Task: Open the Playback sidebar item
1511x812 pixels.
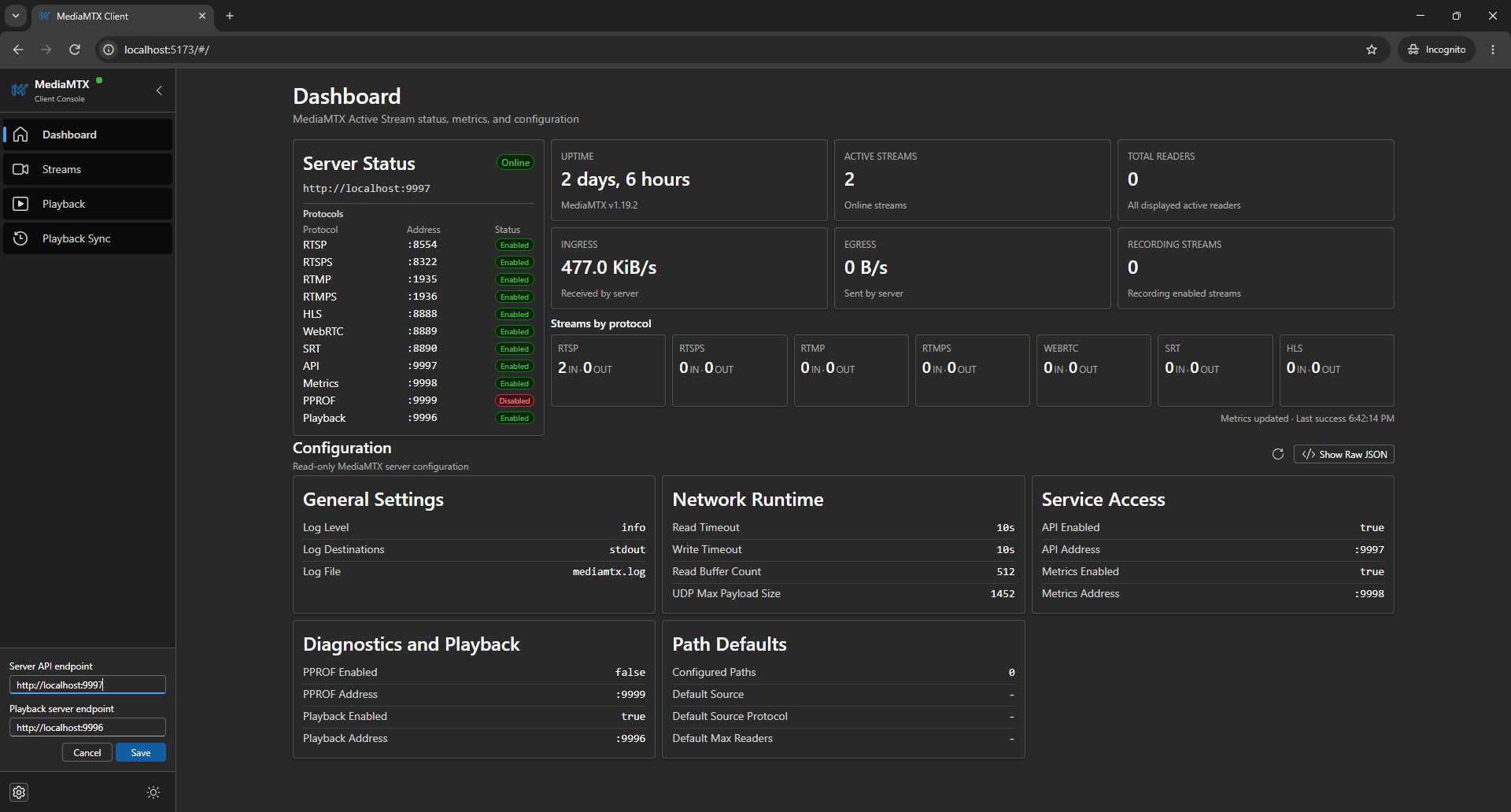Action: tap(87, 204)
